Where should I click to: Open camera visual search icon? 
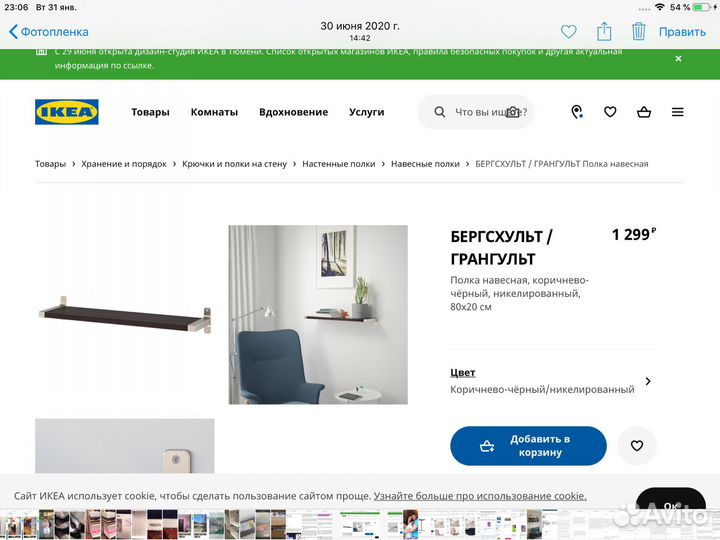click(513, 112)
